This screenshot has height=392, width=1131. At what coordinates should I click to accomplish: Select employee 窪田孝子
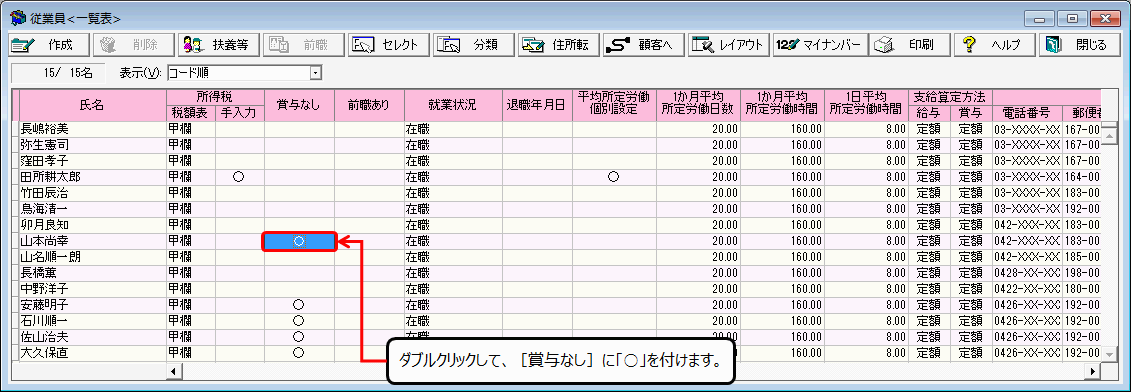point(92,161)
